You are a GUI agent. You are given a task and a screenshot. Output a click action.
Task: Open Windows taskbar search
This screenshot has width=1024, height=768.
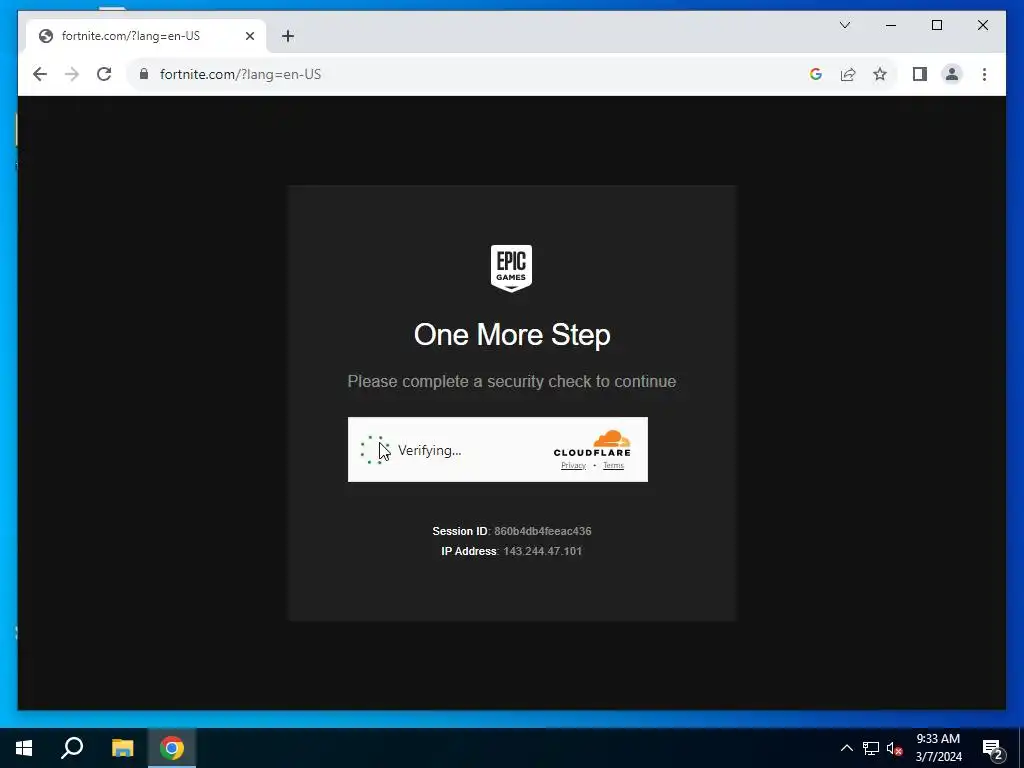72,748
